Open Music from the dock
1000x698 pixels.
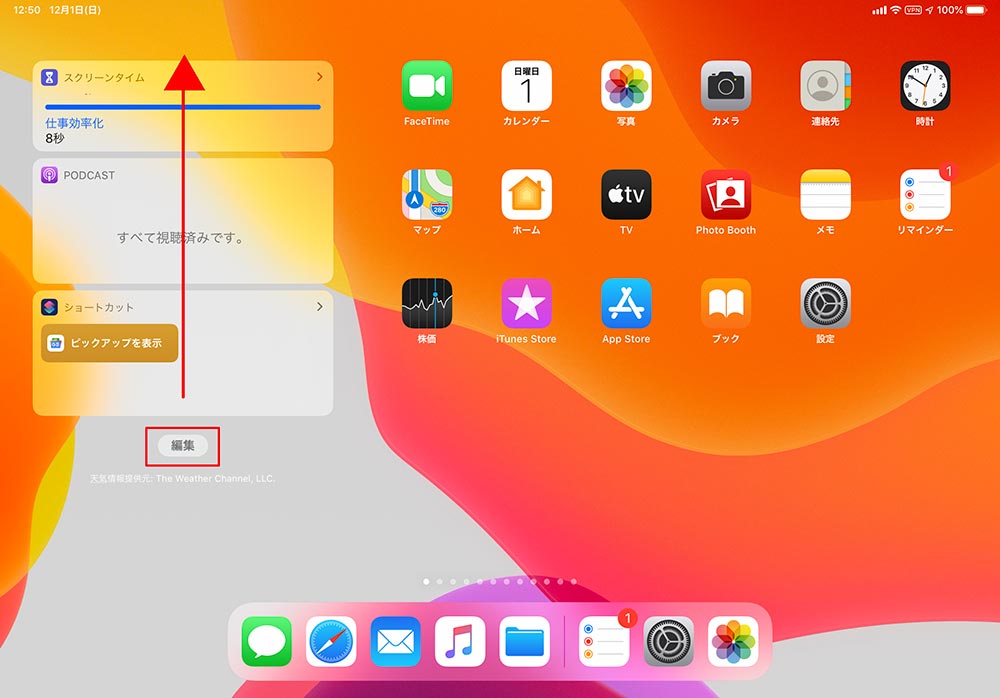(x=460, y=641)
